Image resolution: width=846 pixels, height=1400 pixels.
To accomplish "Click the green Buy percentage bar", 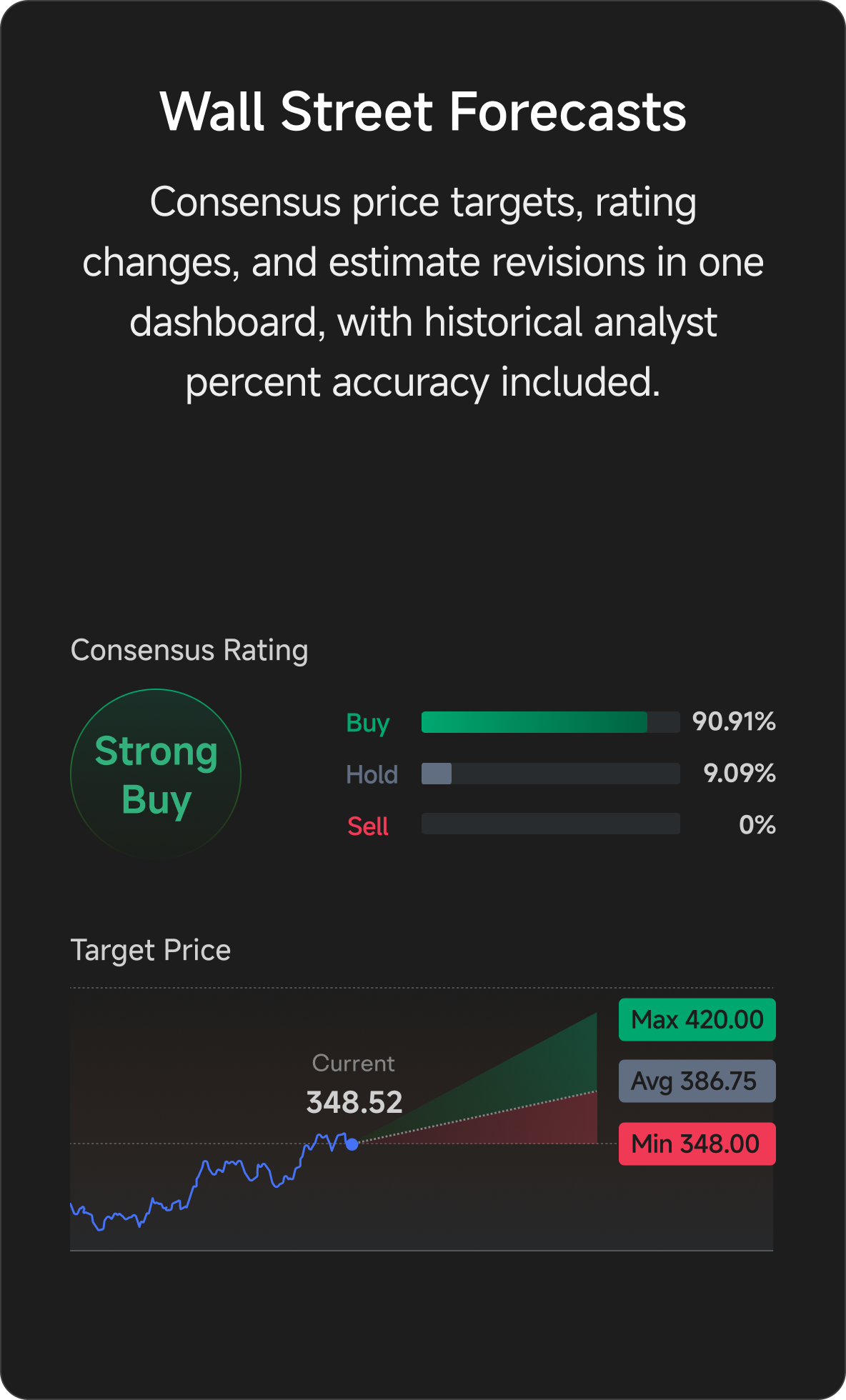I will [x=550, y=722].
